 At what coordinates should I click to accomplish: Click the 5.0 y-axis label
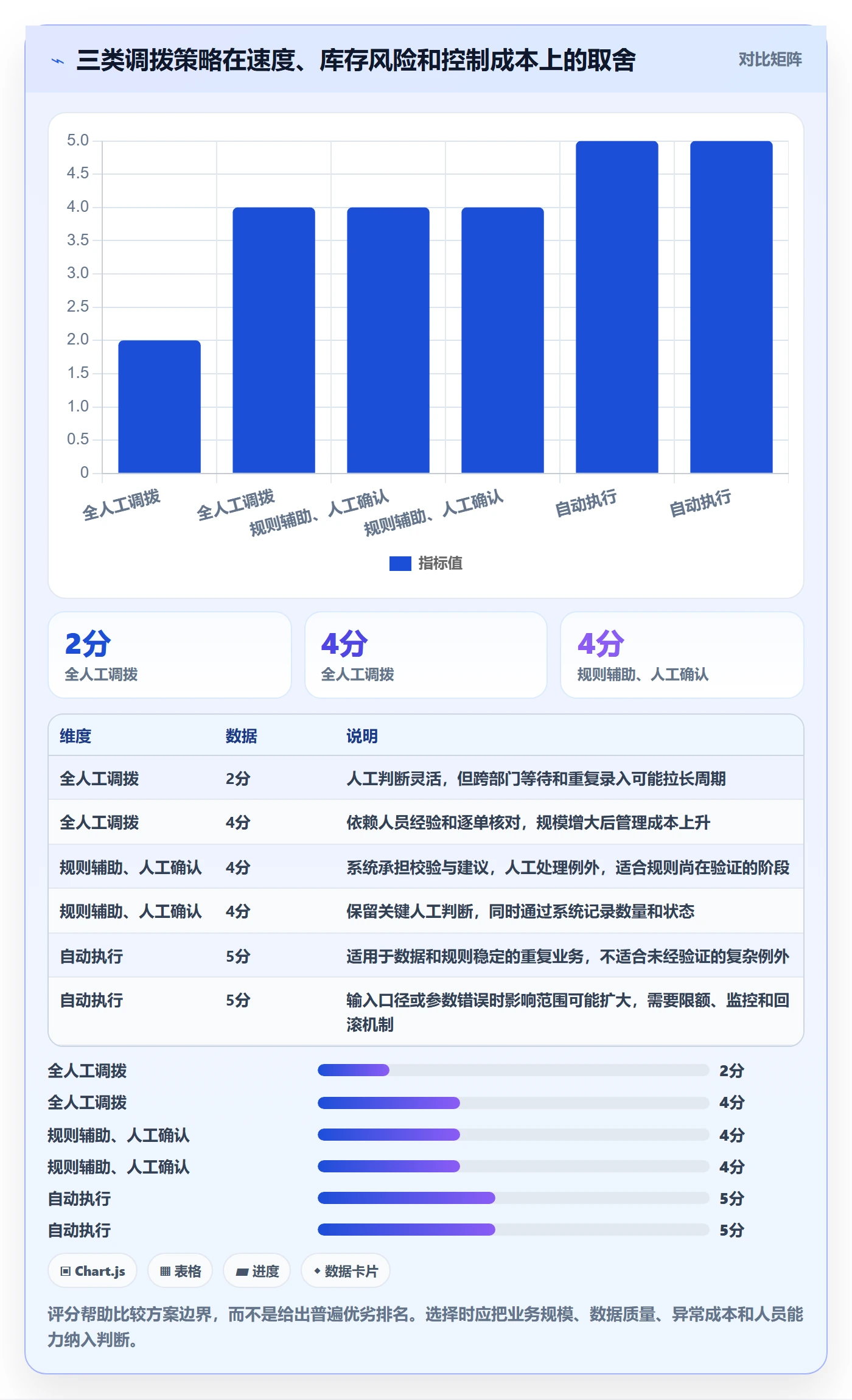pos(78,141)
